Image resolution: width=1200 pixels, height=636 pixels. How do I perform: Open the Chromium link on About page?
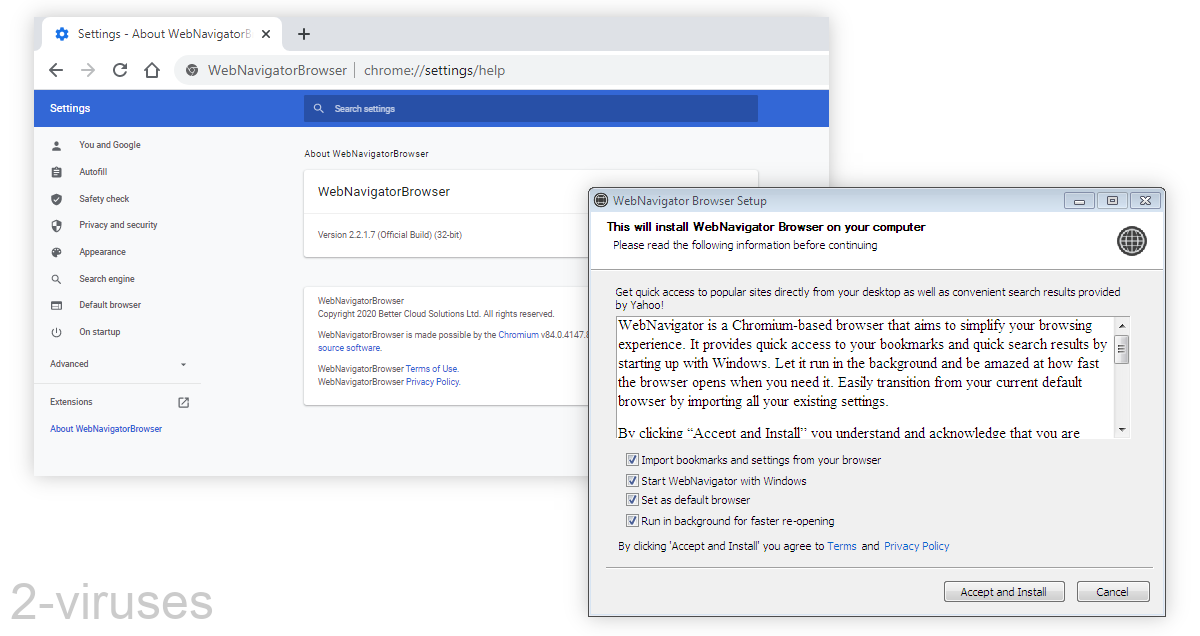(518, 335)
